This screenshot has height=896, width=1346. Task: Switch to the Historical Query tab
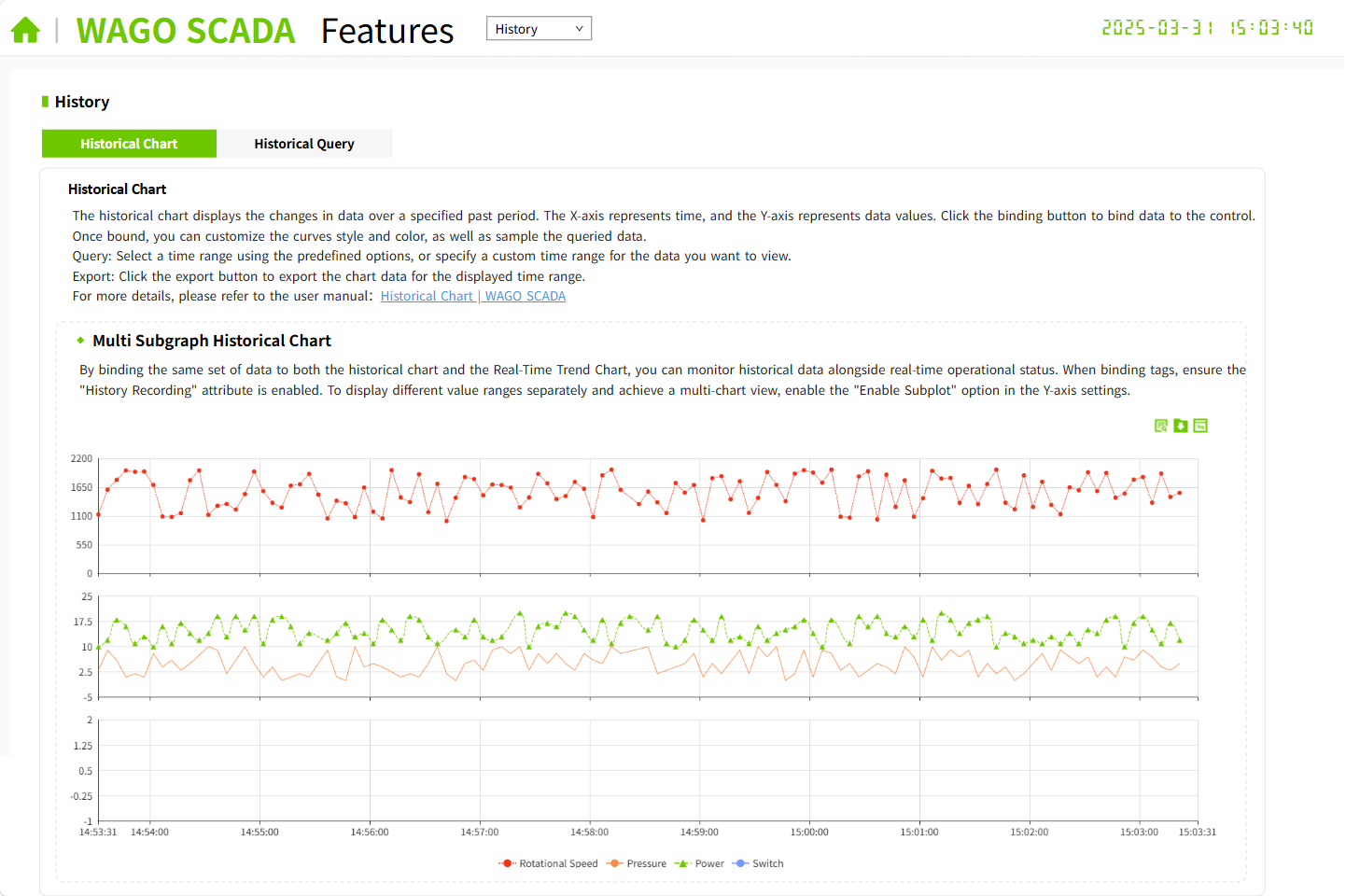pos(304,144)
